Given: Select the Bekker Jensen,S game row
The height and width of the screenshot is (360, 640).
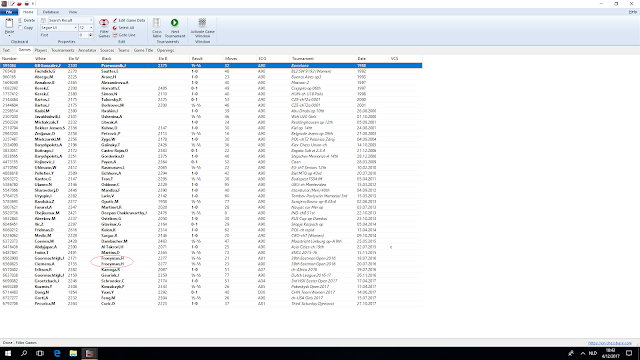Looking at the screenshot, I should pos(211,128).
